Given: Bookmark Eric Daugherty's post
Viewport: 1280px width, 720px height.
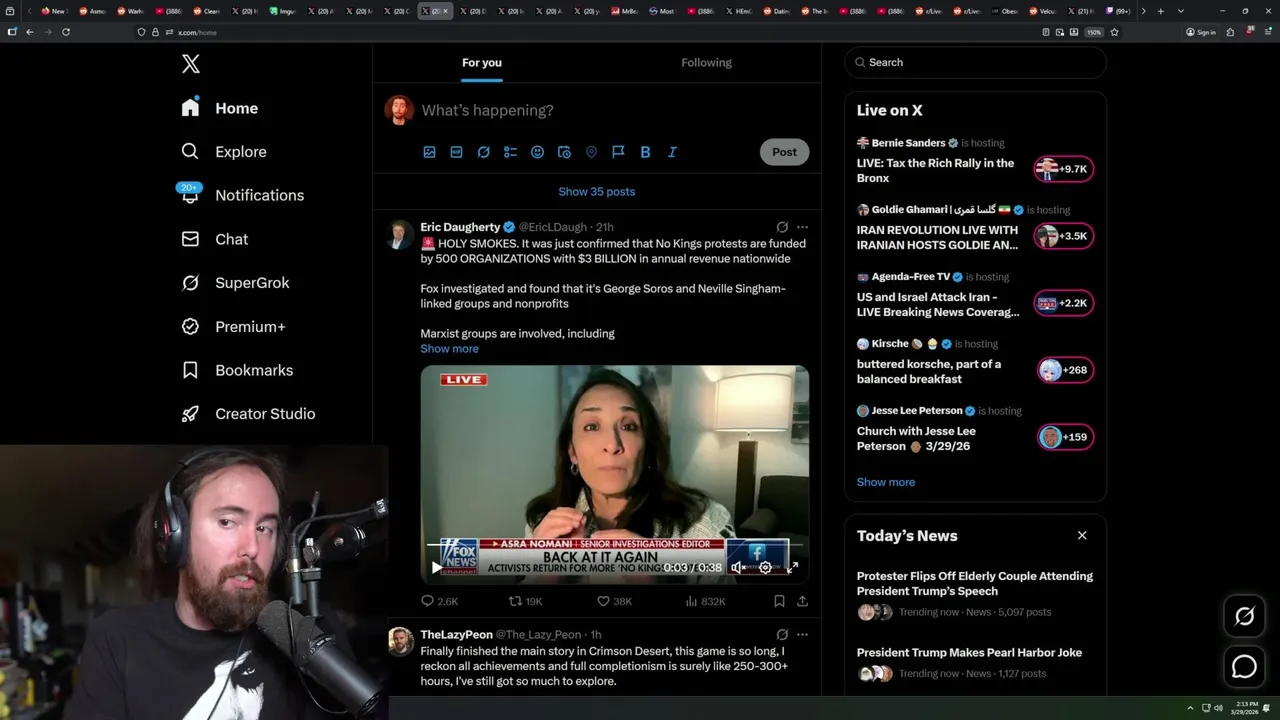Looking at the screenshot, I should 778,601.
